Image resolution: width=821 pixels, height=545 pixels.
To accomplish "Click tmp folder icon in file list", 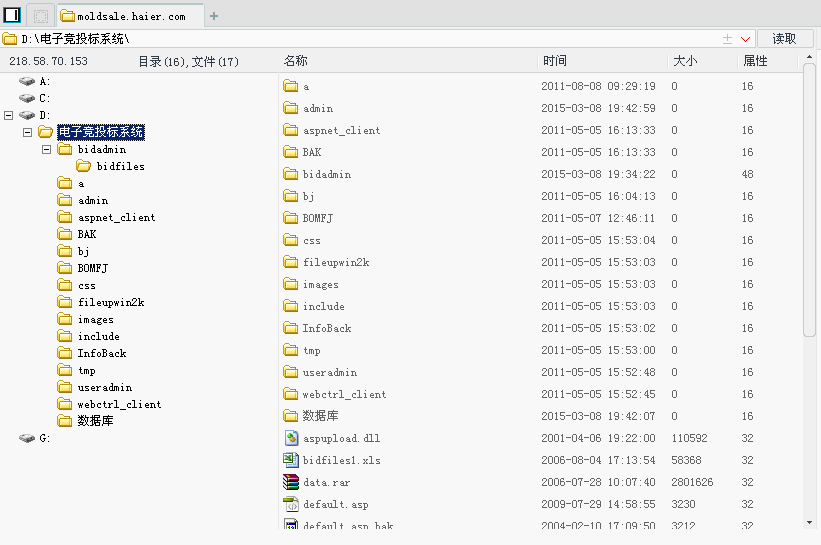I will tap(291, 350).
